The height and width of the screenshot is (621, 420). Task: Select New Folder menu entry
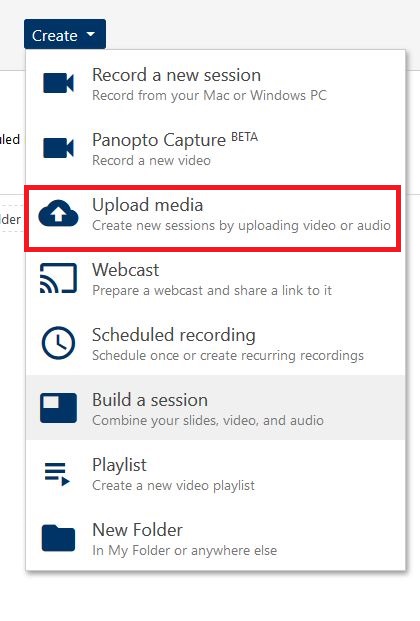click(216, 538)
